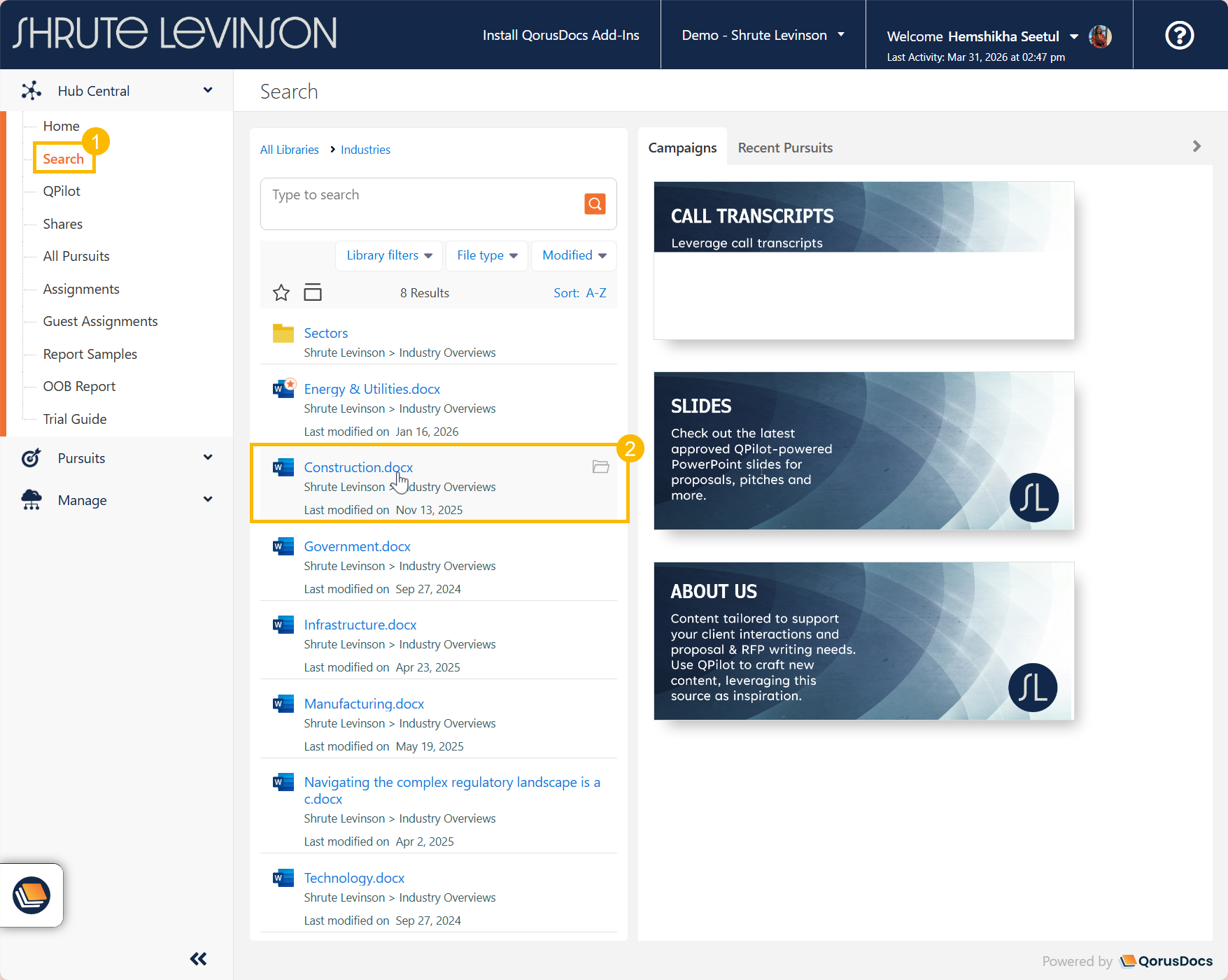Click the Sectors folder icon
Screen dimensions: 1228x980
[x=283, y=334]
